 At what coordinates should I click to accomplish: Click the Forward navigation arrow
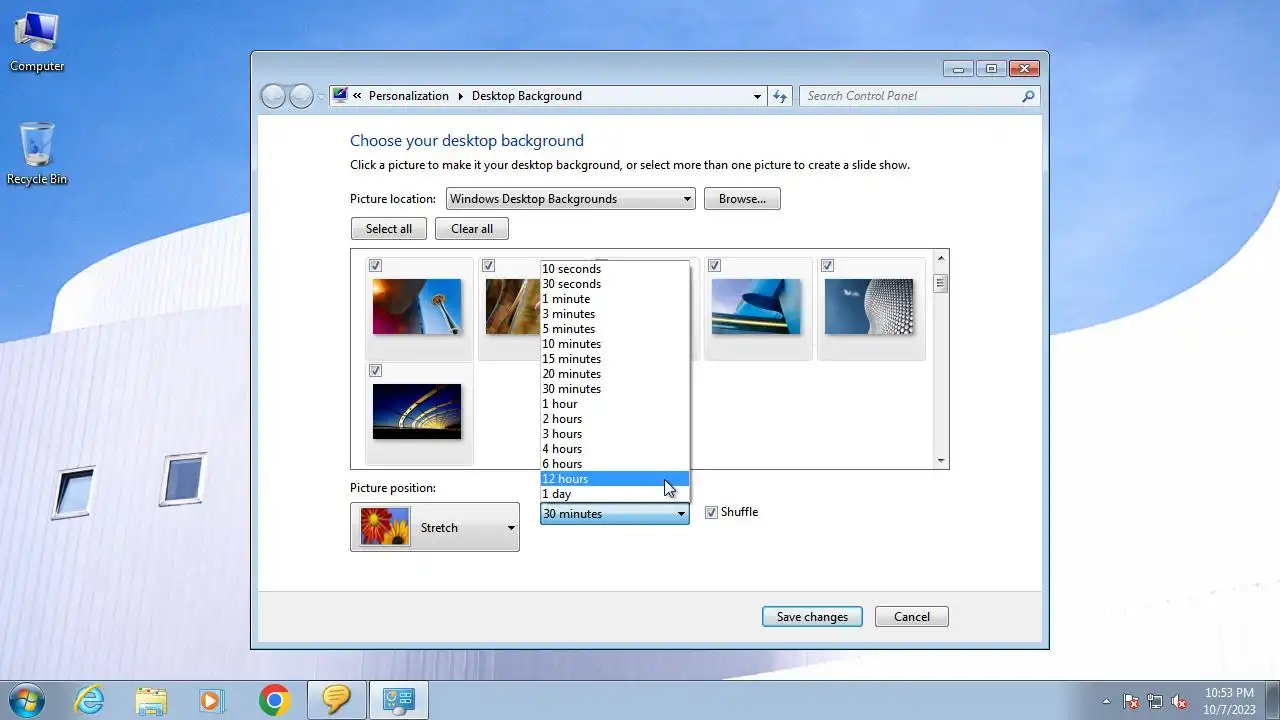[x=301, y=96]
